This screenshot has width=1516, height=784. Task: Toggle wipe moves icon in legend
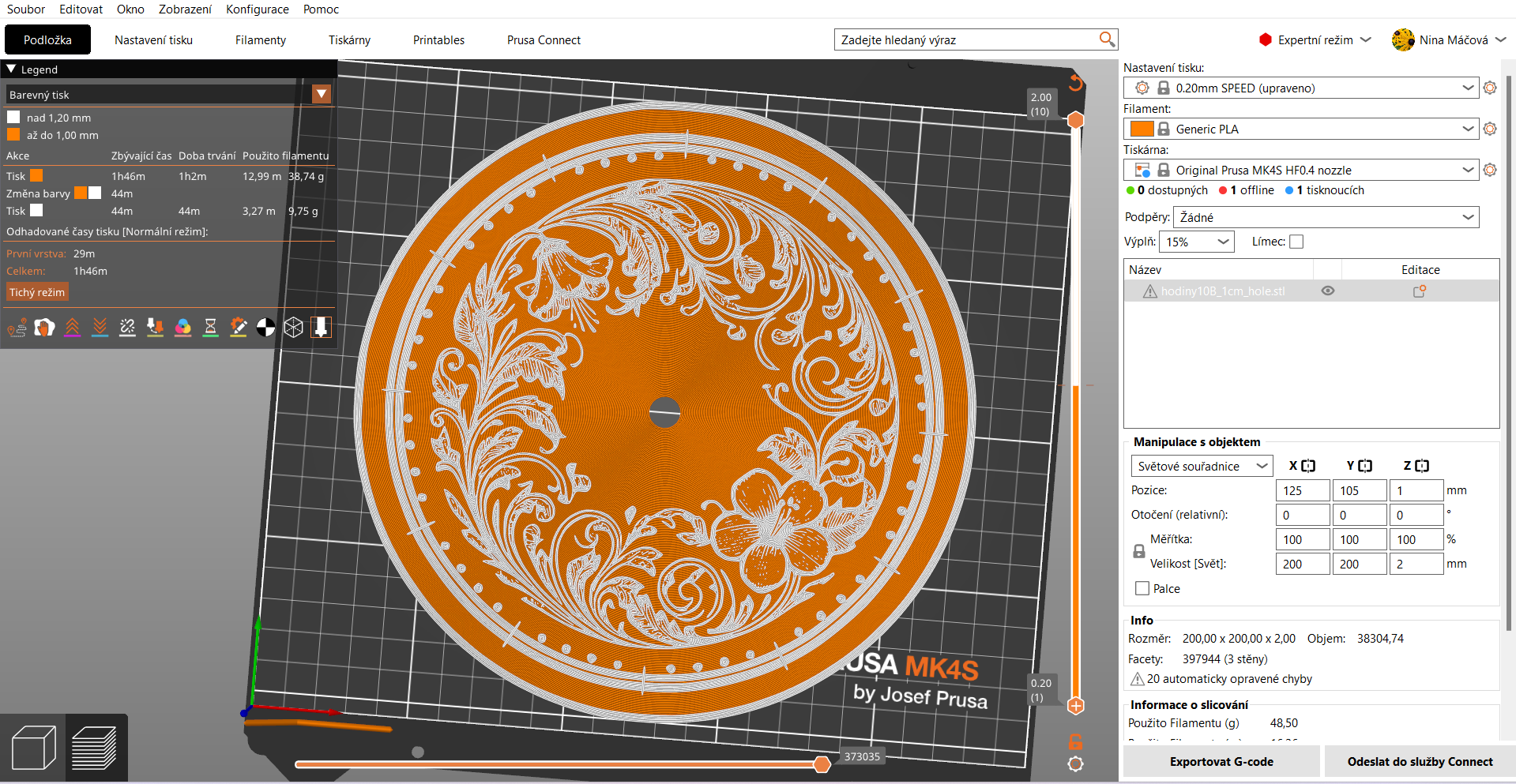(x=44, y=328)
